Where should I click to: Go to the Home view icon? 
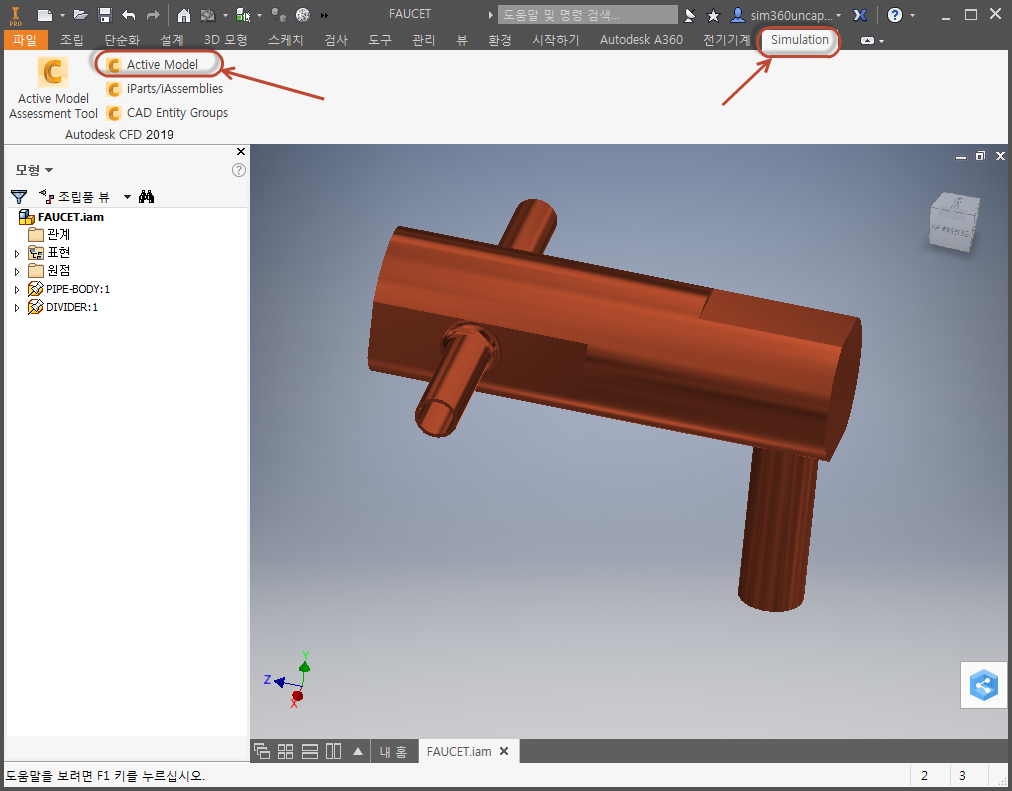click(x=184, y=15)
